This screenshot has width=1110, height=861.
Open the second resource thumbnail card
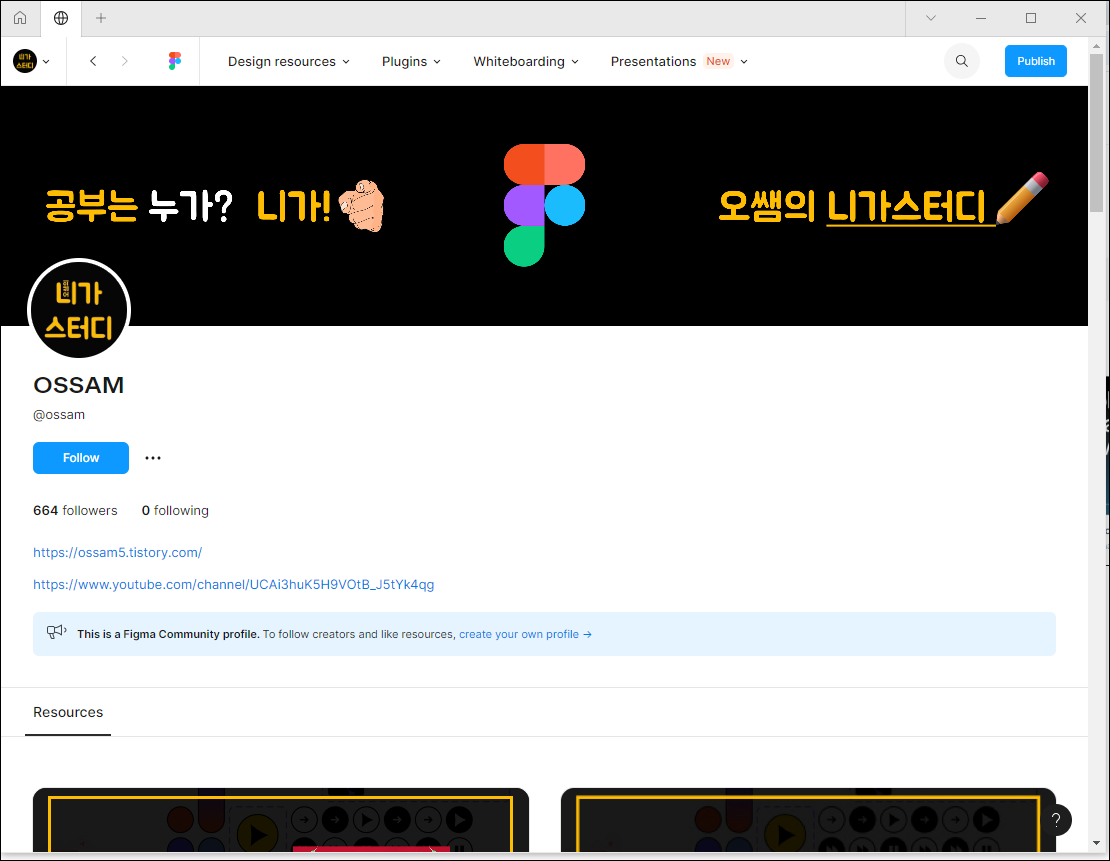[808, 820]
